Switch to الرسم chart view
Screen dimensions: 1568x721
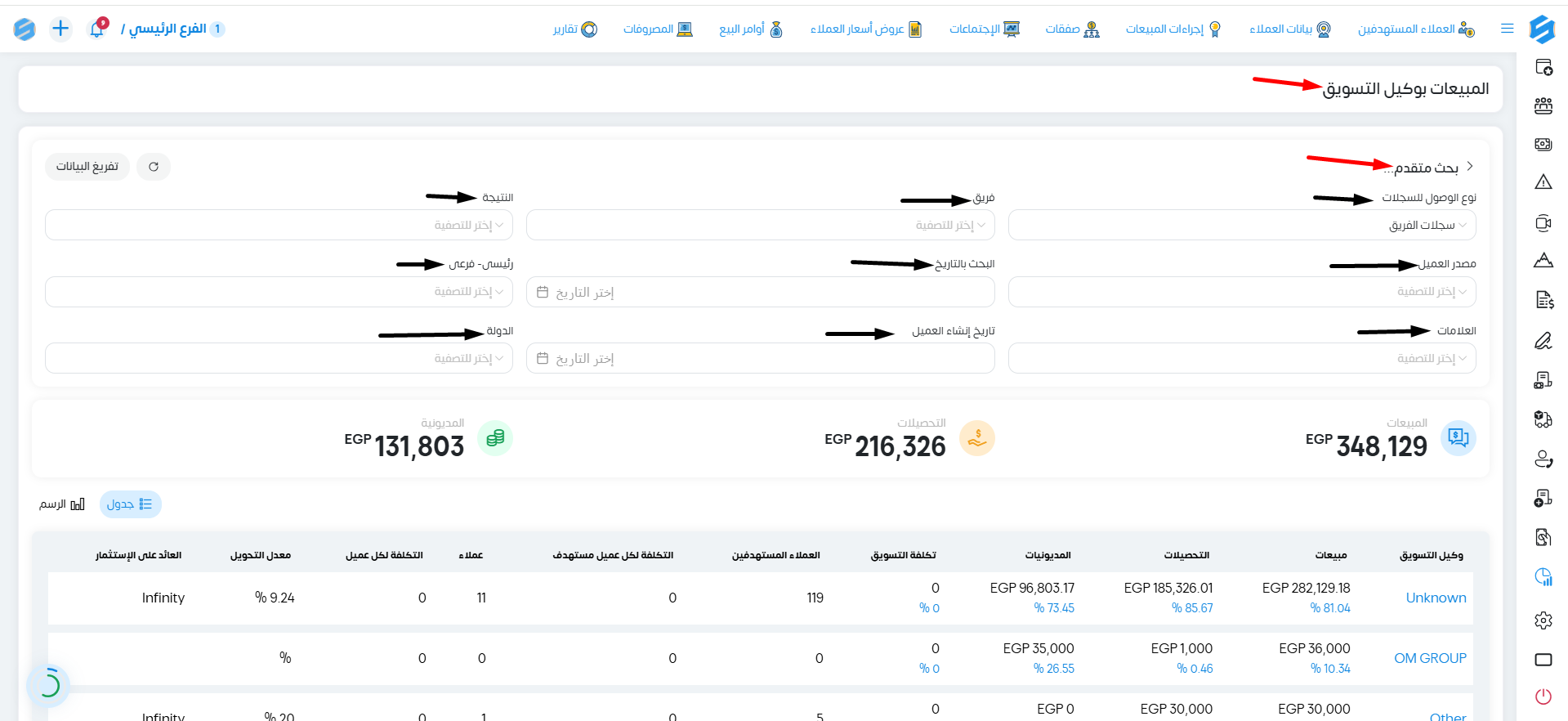(62, 504)
